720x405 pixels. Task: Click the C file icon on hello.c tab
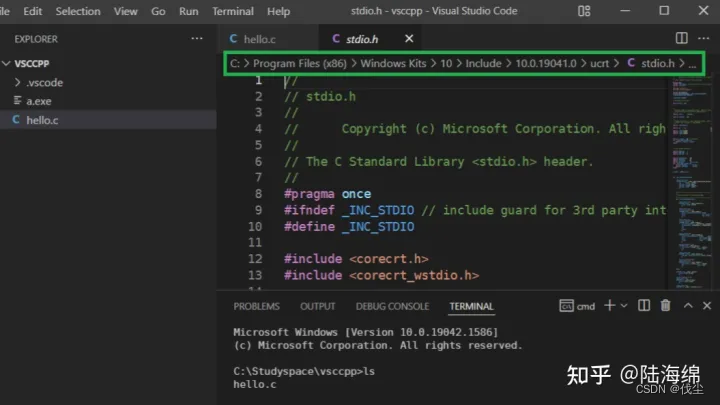[233, 39]
